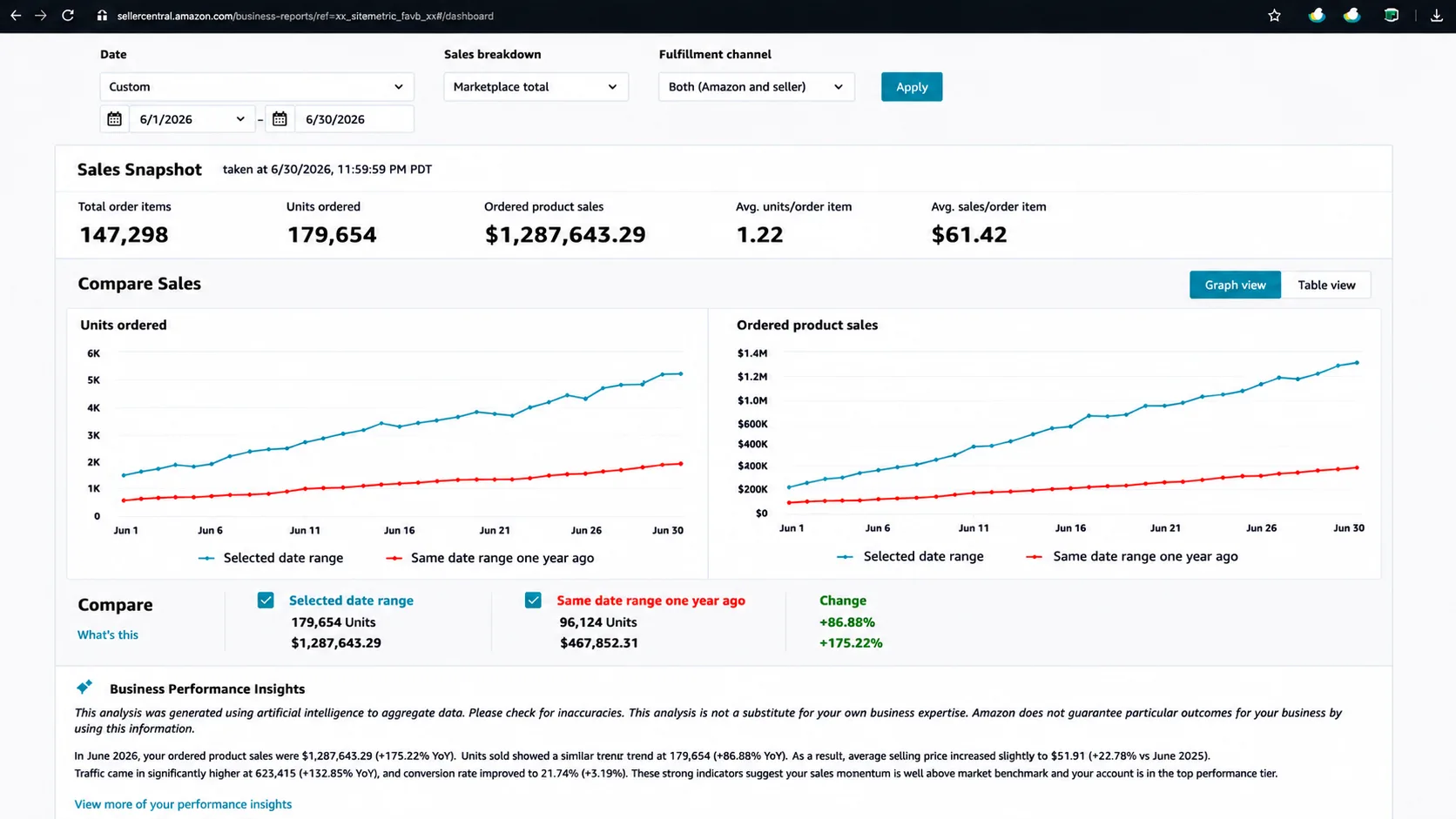This screenshot has height=819, width=1456.
Task: Open end date calendar icon
Action: pyautogui.click(x=280, y=119)
